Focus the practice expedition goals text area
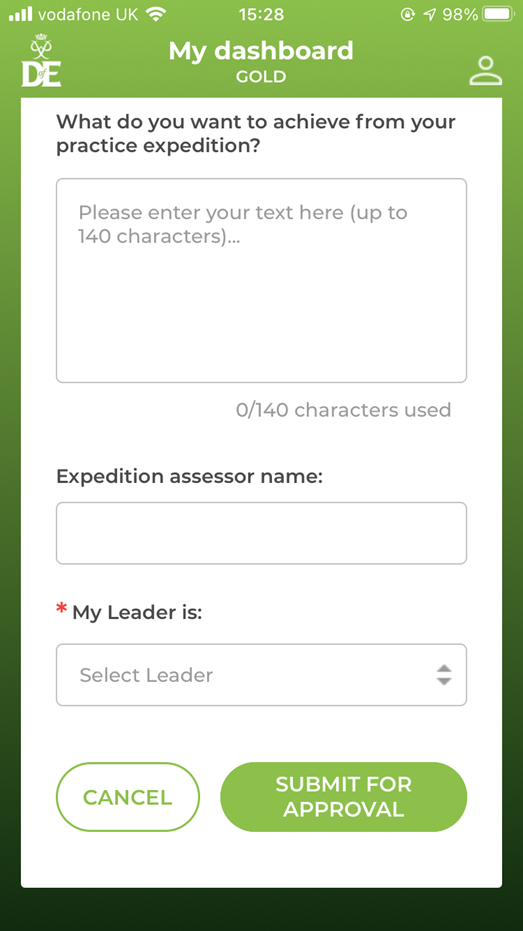Screen dimensions: 523x931 (261, 280)
